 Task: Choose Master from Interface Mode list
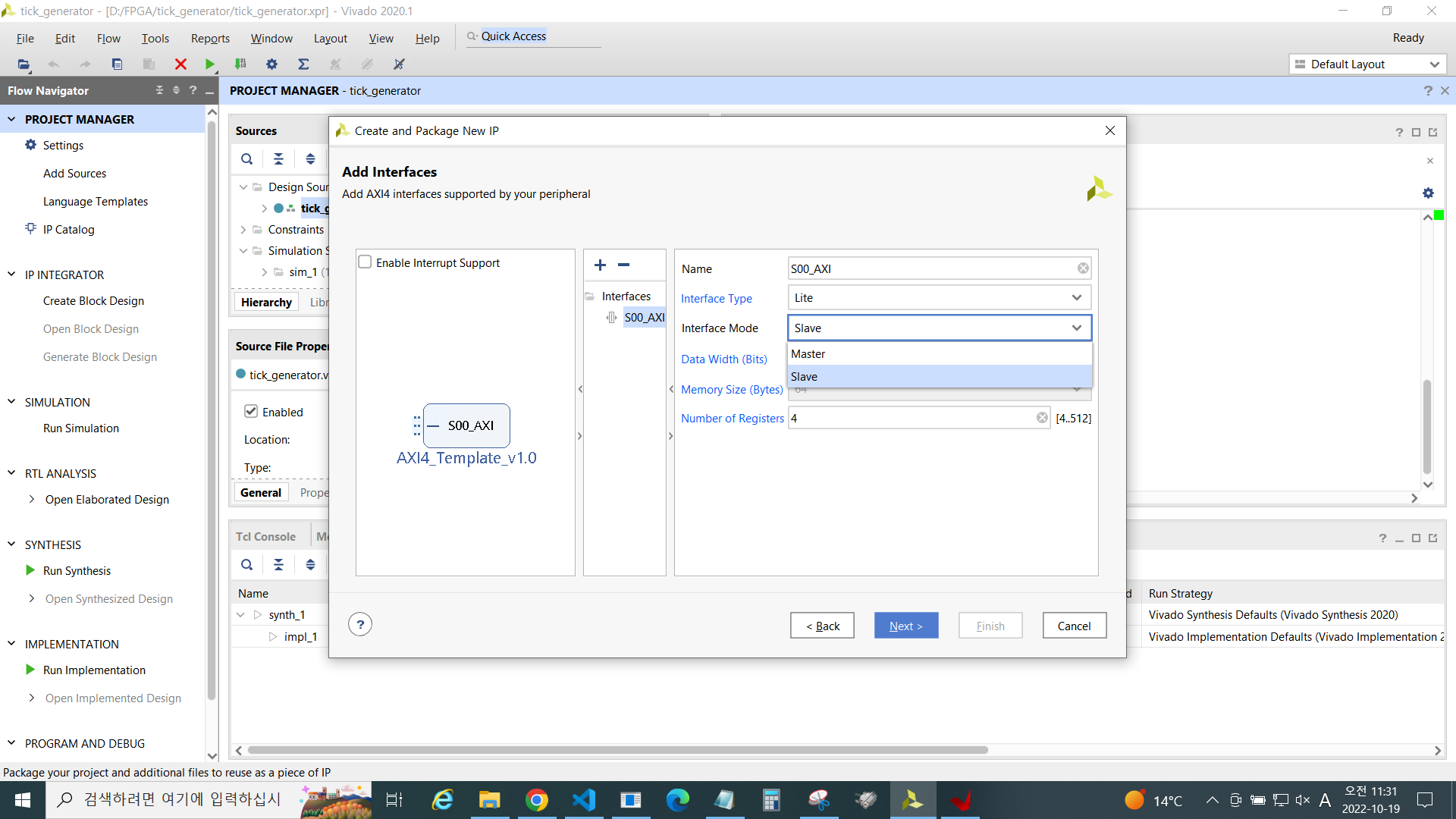(x=940, y=354)
